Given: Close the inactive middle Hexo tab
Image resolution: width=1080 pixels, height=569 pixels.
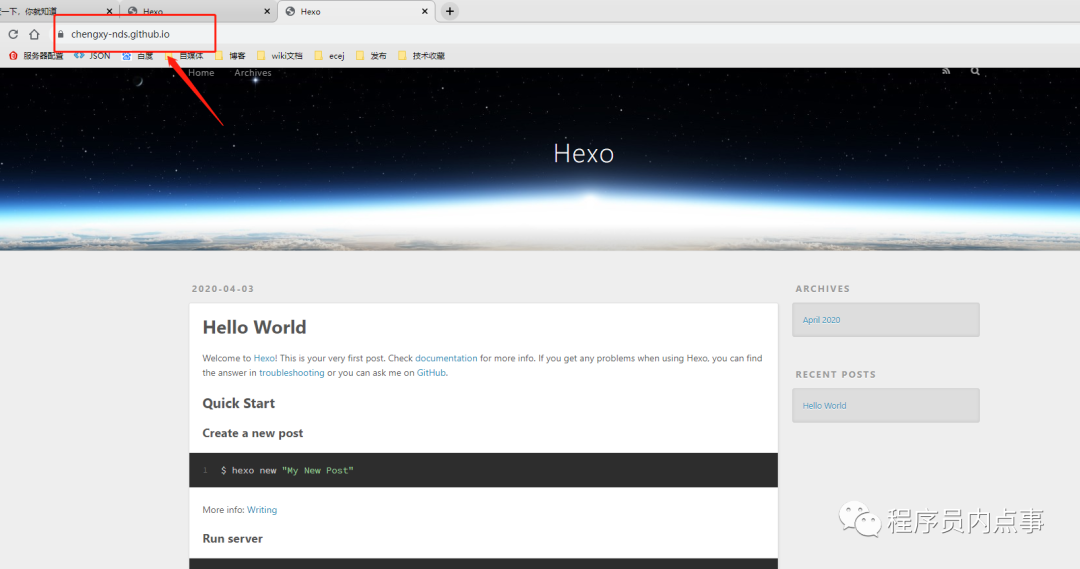Looking at the screenshot, I should click(267, 11).
